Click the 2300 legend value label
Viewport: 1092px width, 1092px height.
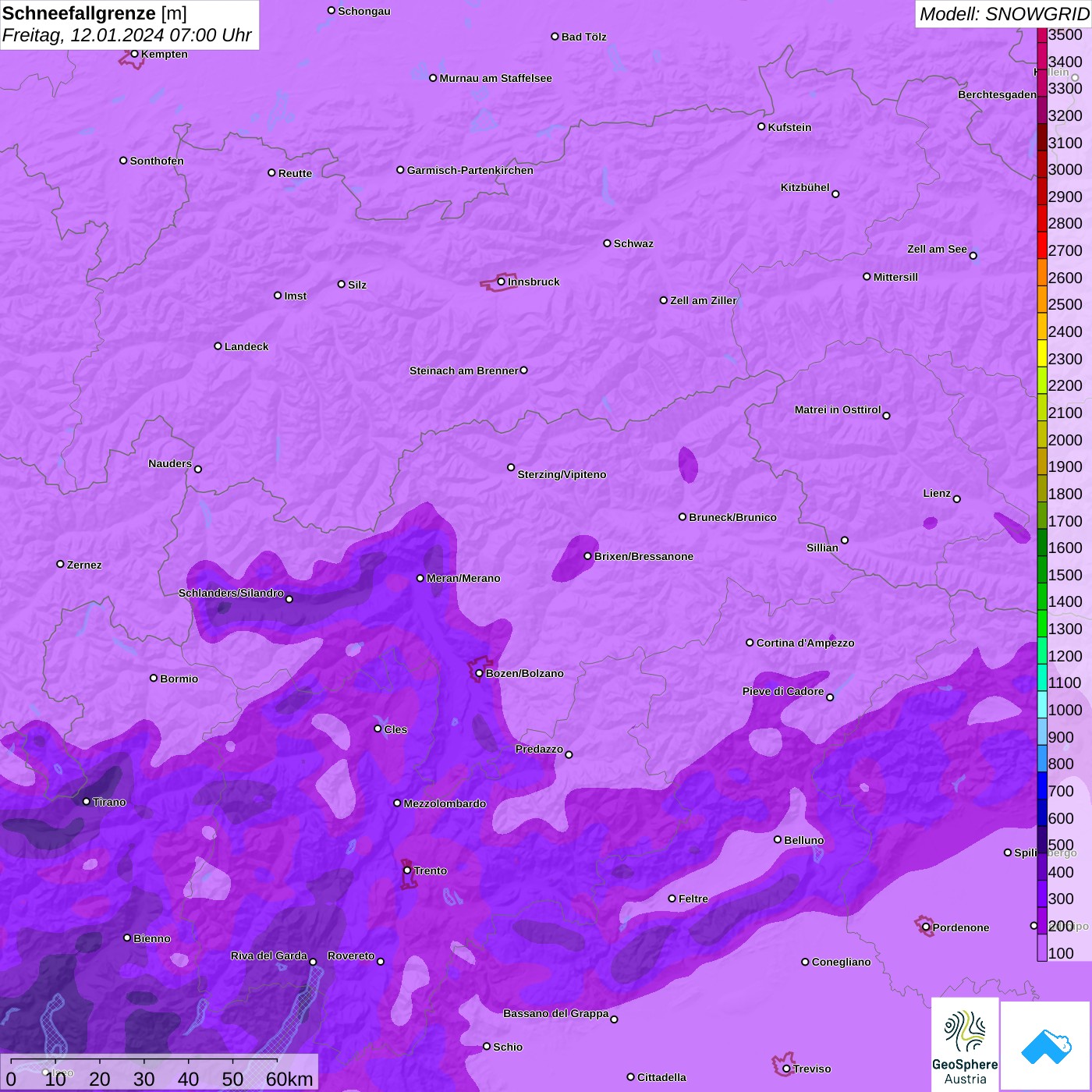pos(1065,359)
